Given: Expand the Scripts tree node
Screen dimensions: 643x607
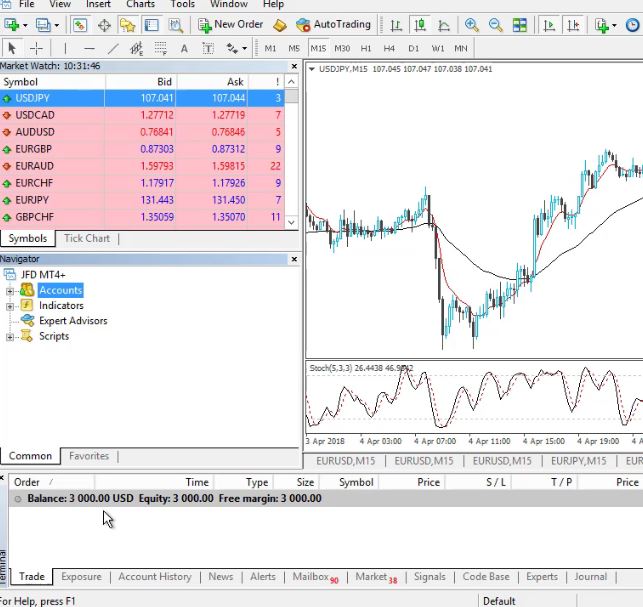Looking at the screenshot, I should [9, 337].
